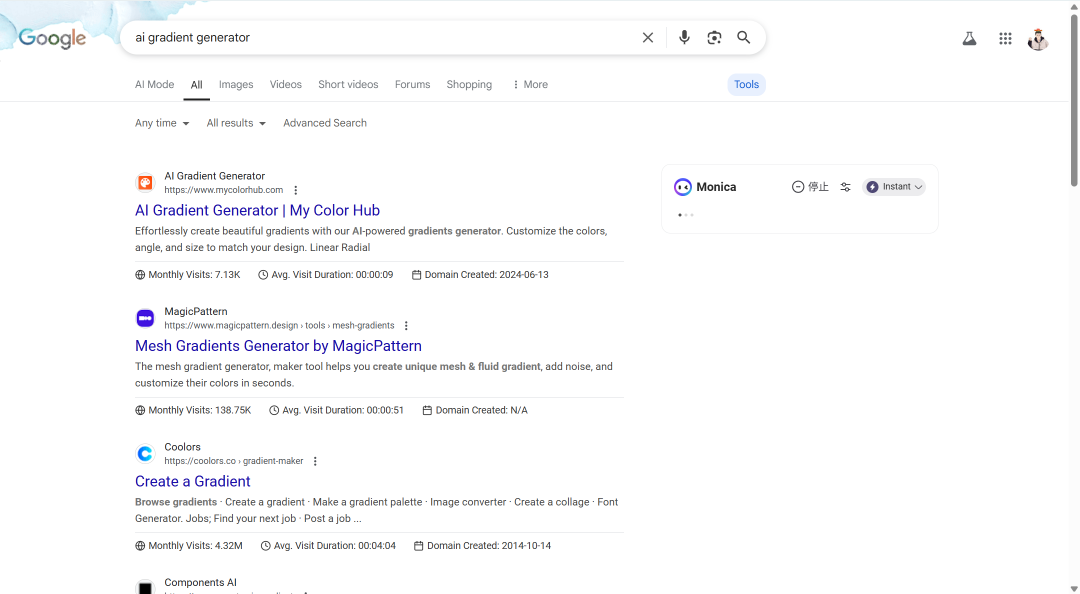Toggle the Tools button
This screenshot has height=594, width=1080.
pos(746,84)
